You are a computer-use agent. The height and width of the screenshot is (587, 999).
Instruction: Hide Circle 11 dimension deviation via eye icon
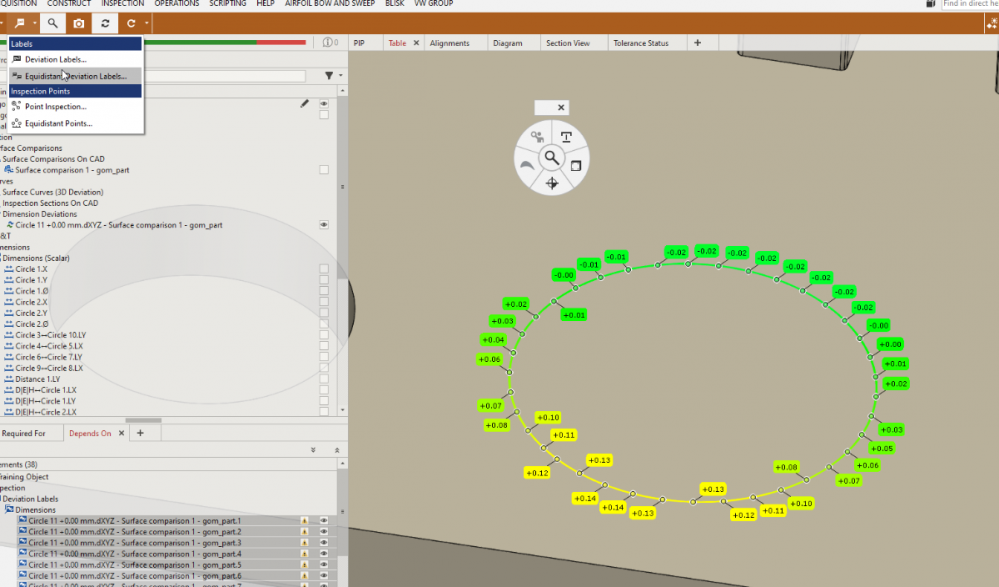coord(324,225)
